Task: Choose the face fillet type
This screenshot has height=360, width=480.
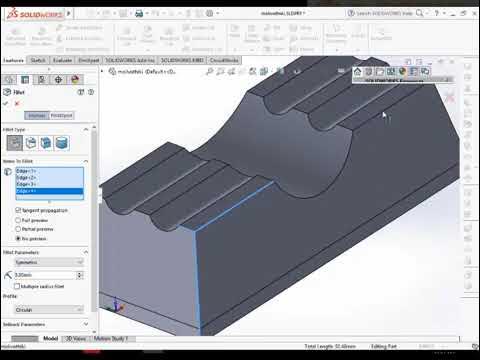Action: 46,143
